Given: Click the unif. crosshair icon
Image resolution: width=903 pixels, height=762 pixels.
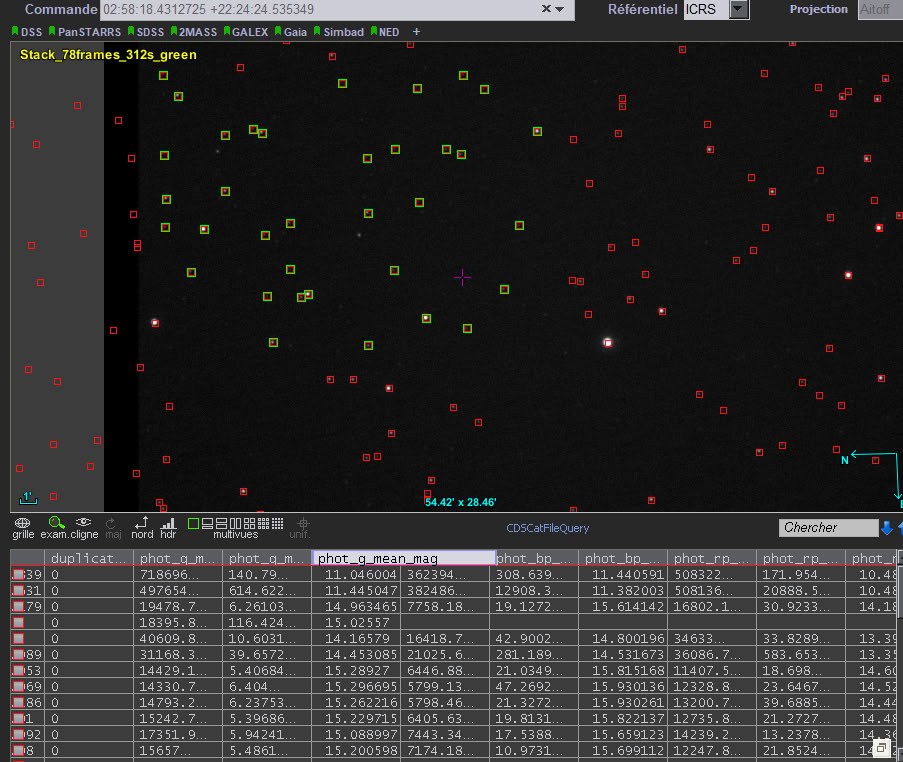Looking at the screenshot, I should point(303,523).
